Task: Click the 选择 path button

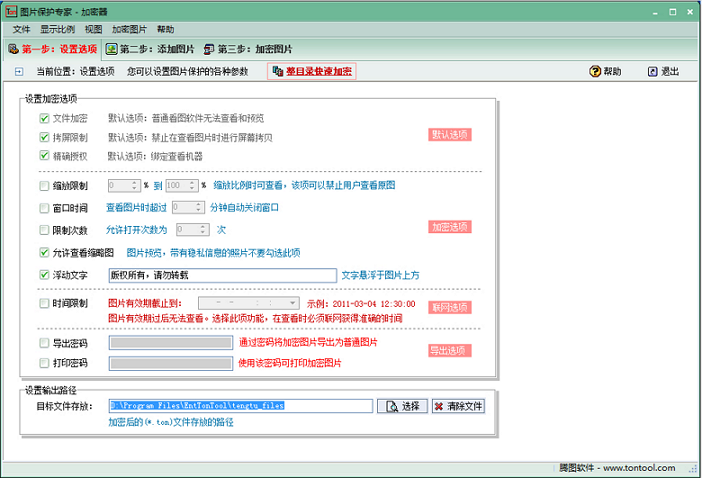Action: [402, 406]
